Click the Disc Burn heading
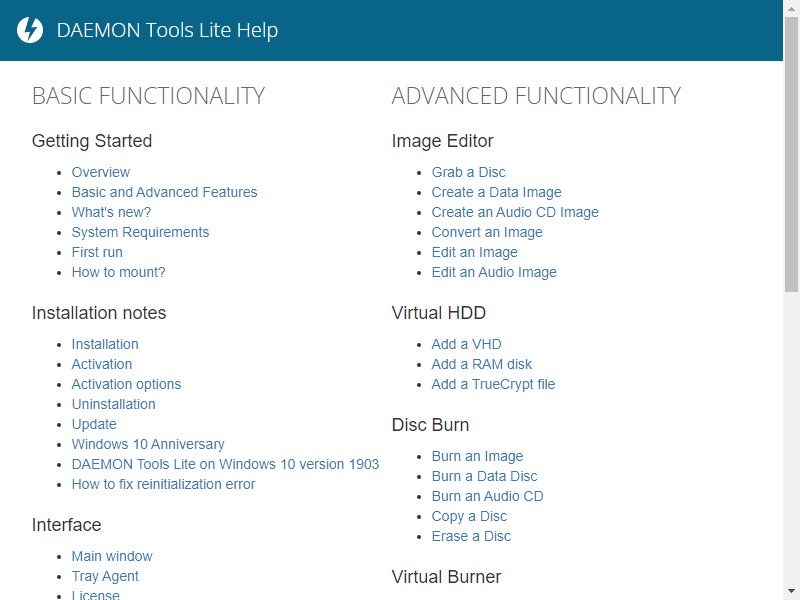The image size is (800, 600). (x=430, y=425)
